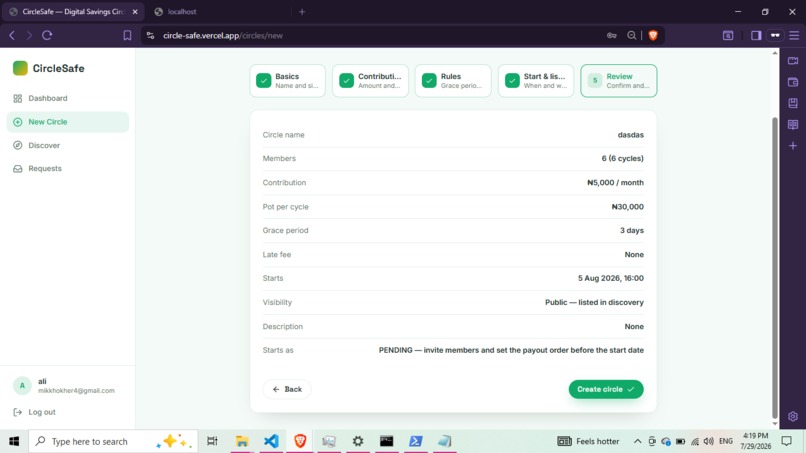Click the email 'mikkhokher4@gmail.com'

click(x=76, y=391)
